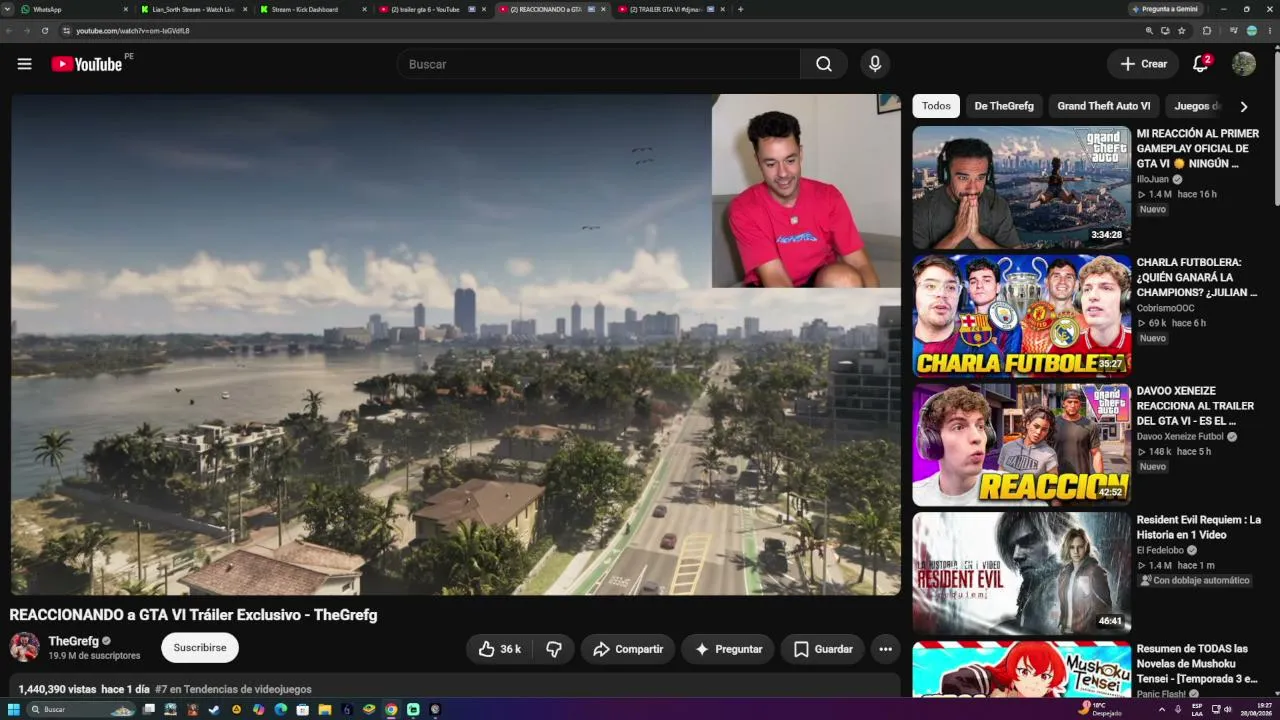The width and height of the screenshot is (1280, 720).
Task: Open the Chrome three-dot menu
Action: click(1270, 31)
